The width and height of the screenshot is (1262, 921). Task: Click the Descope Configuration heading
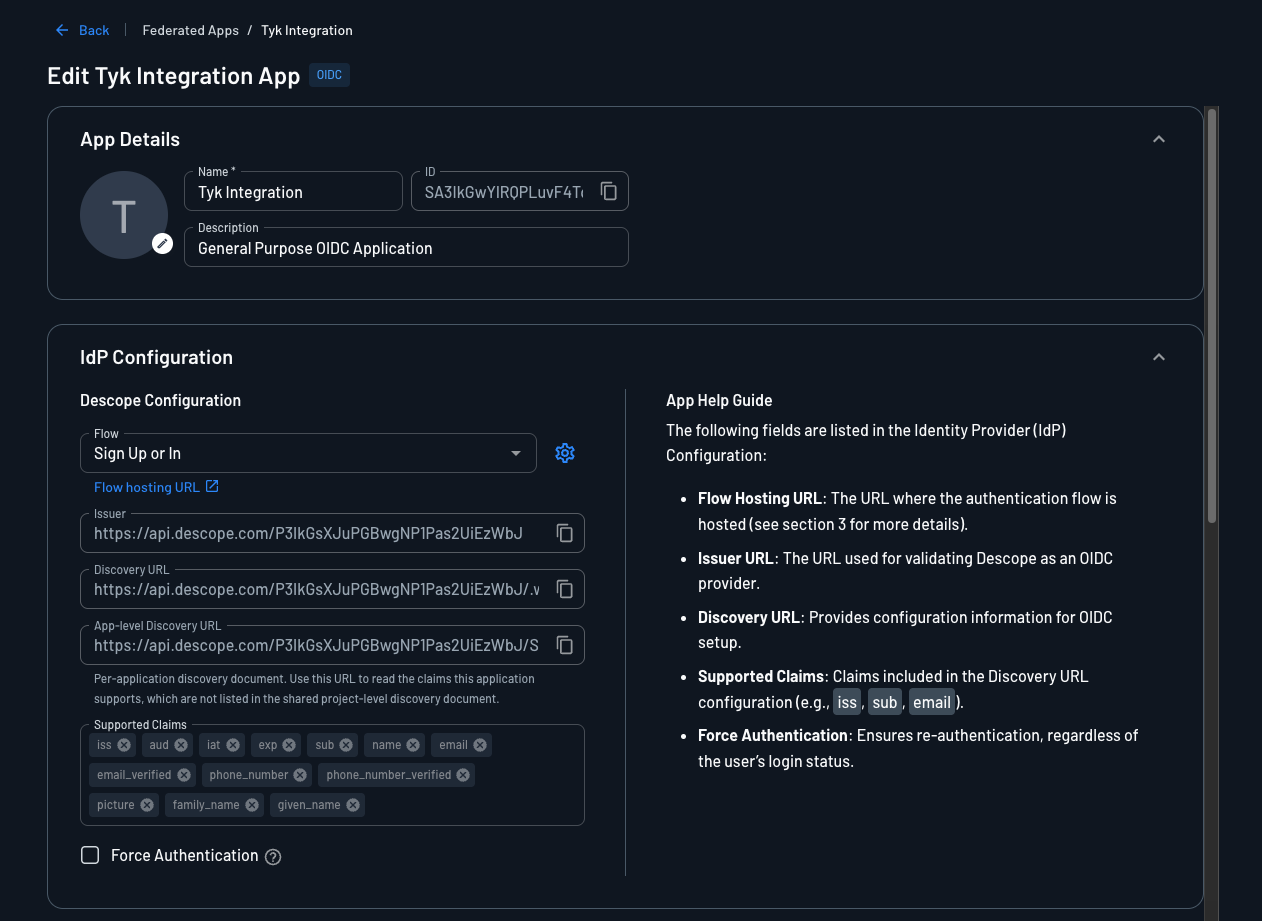point(160,400)
